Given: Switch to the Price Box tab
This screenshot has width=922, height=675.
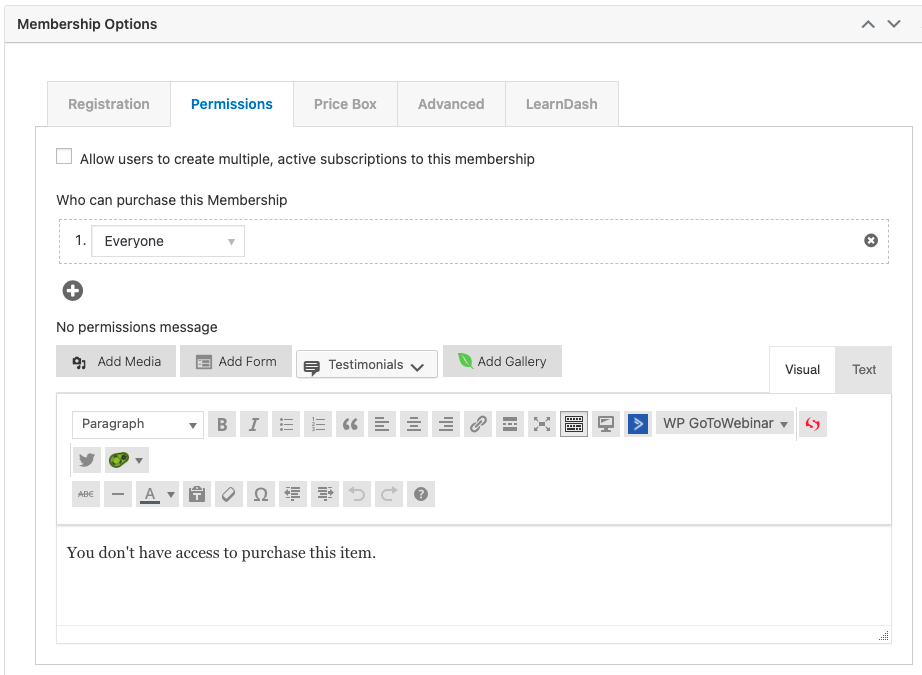Looking at the screenshot, I should [x=345, y=104].
